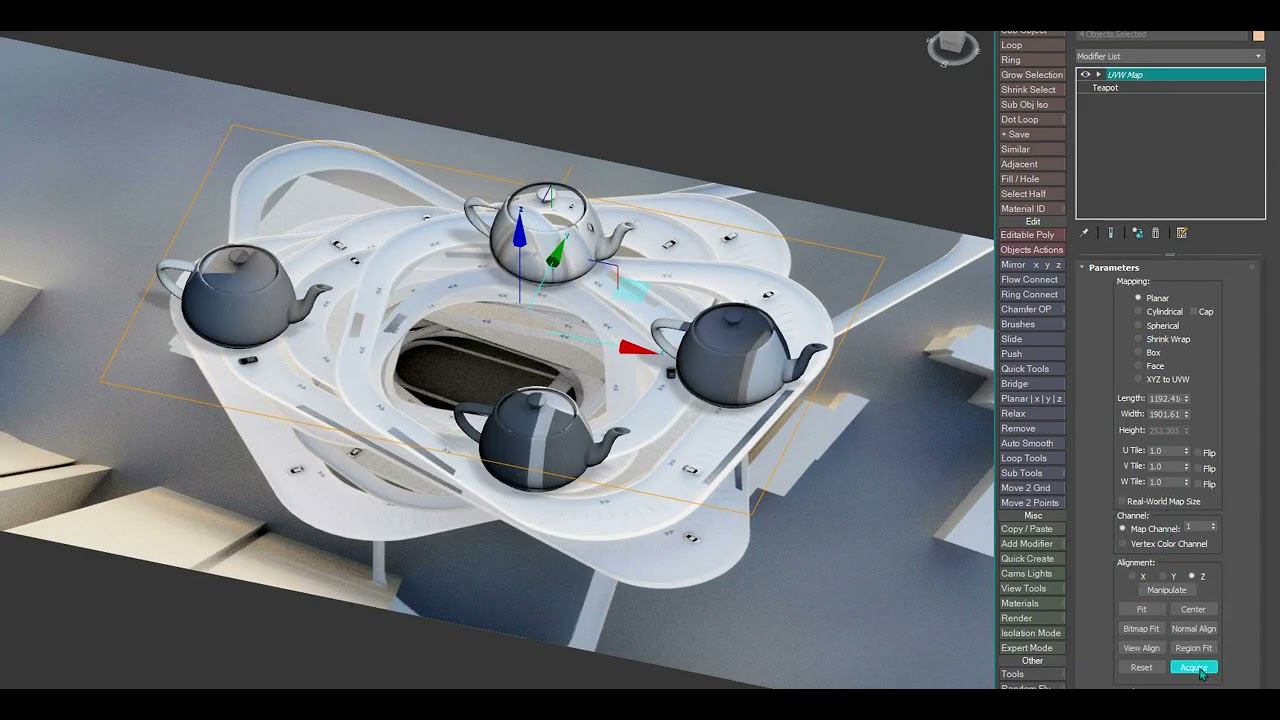Click Grow Selection in the tools list
The width and height of the screenshot is (1280, 720).
1032,75
